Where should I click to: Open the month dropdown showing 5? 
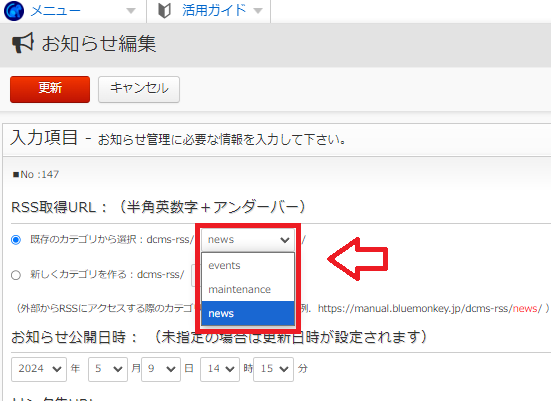click(108, 369)
